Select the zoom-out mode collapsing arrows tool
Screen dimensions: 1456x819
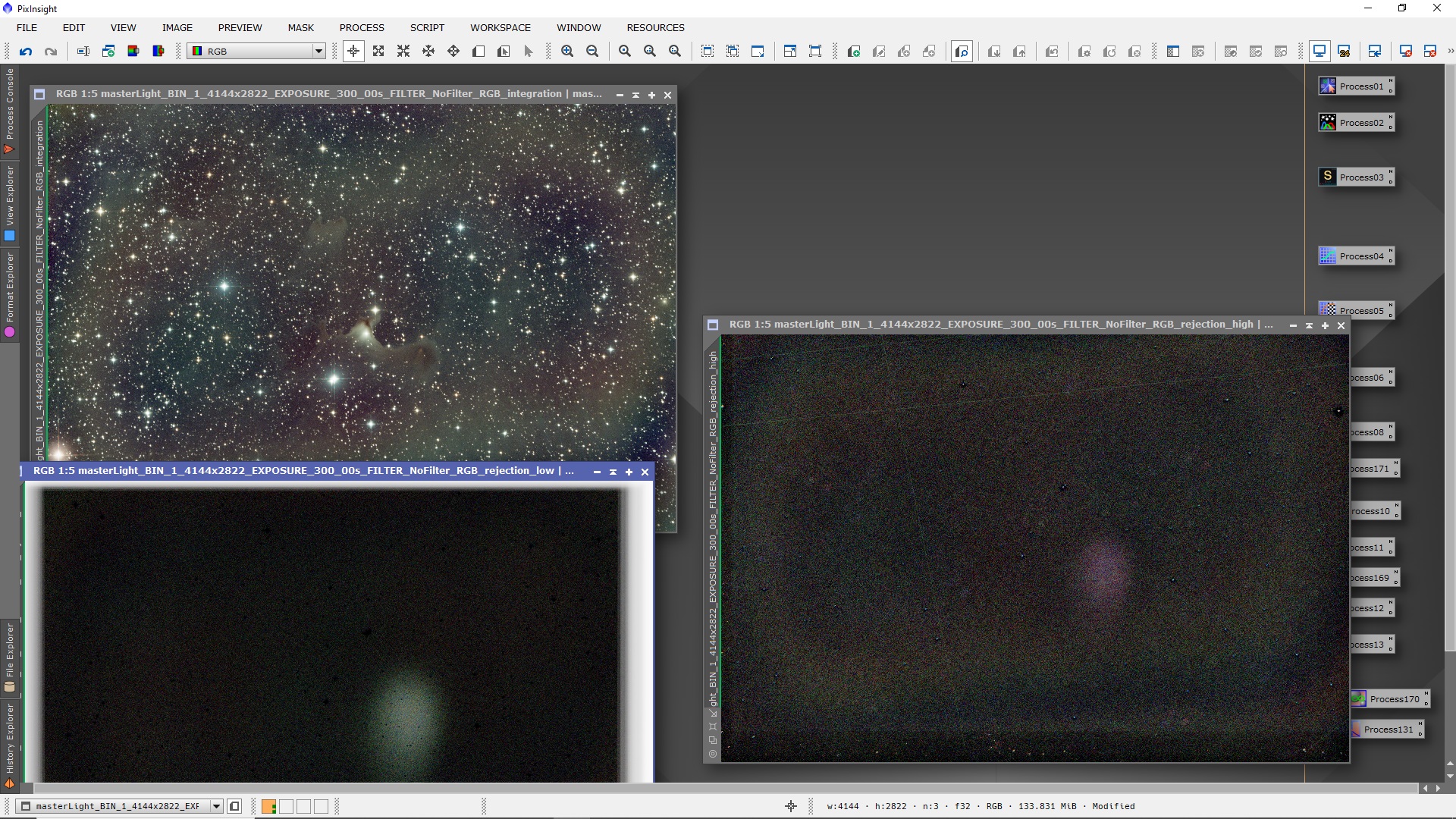click(403, 52)
